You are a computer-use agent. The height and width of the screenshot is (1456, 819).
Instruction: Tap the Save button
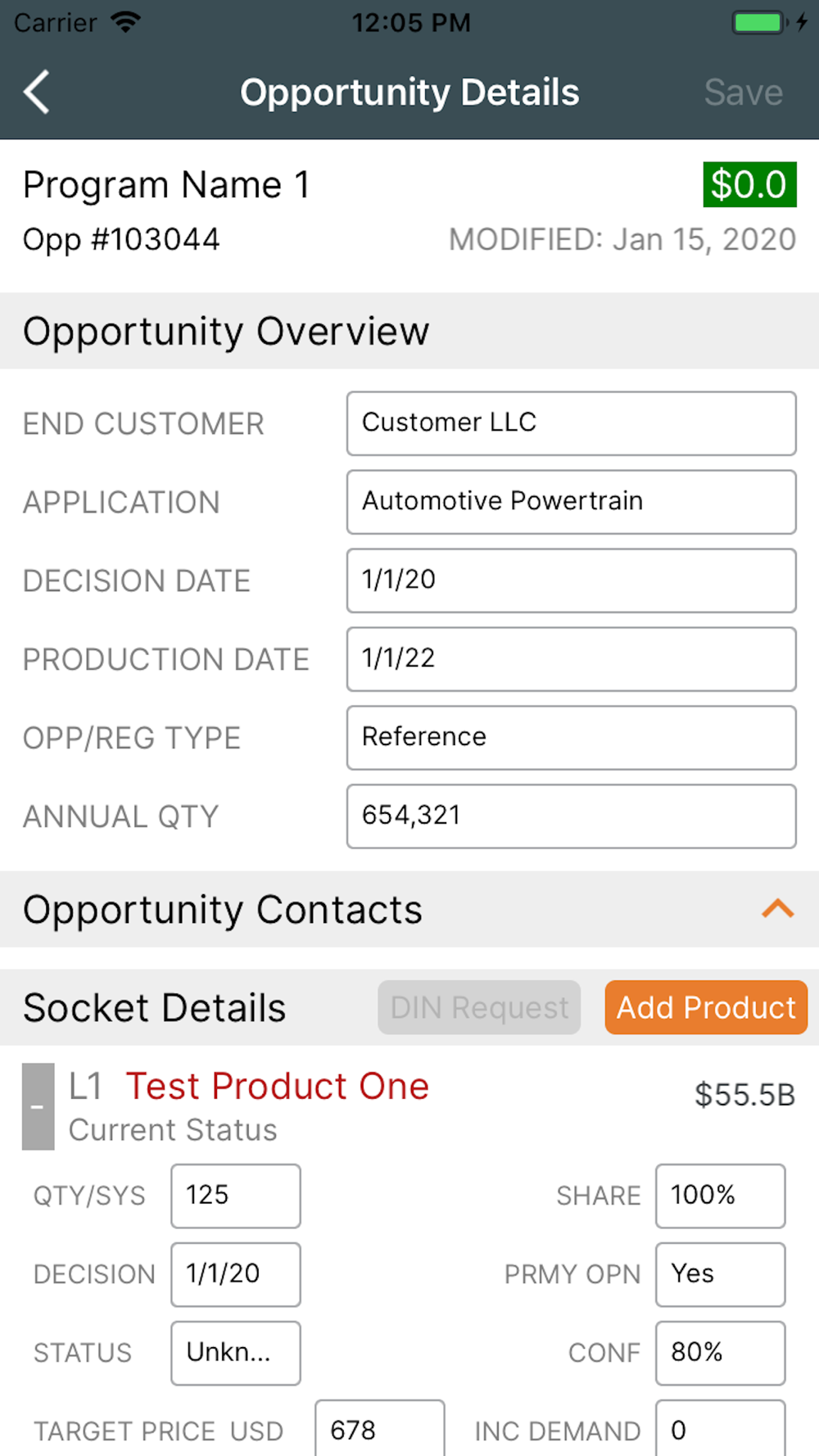744,93
